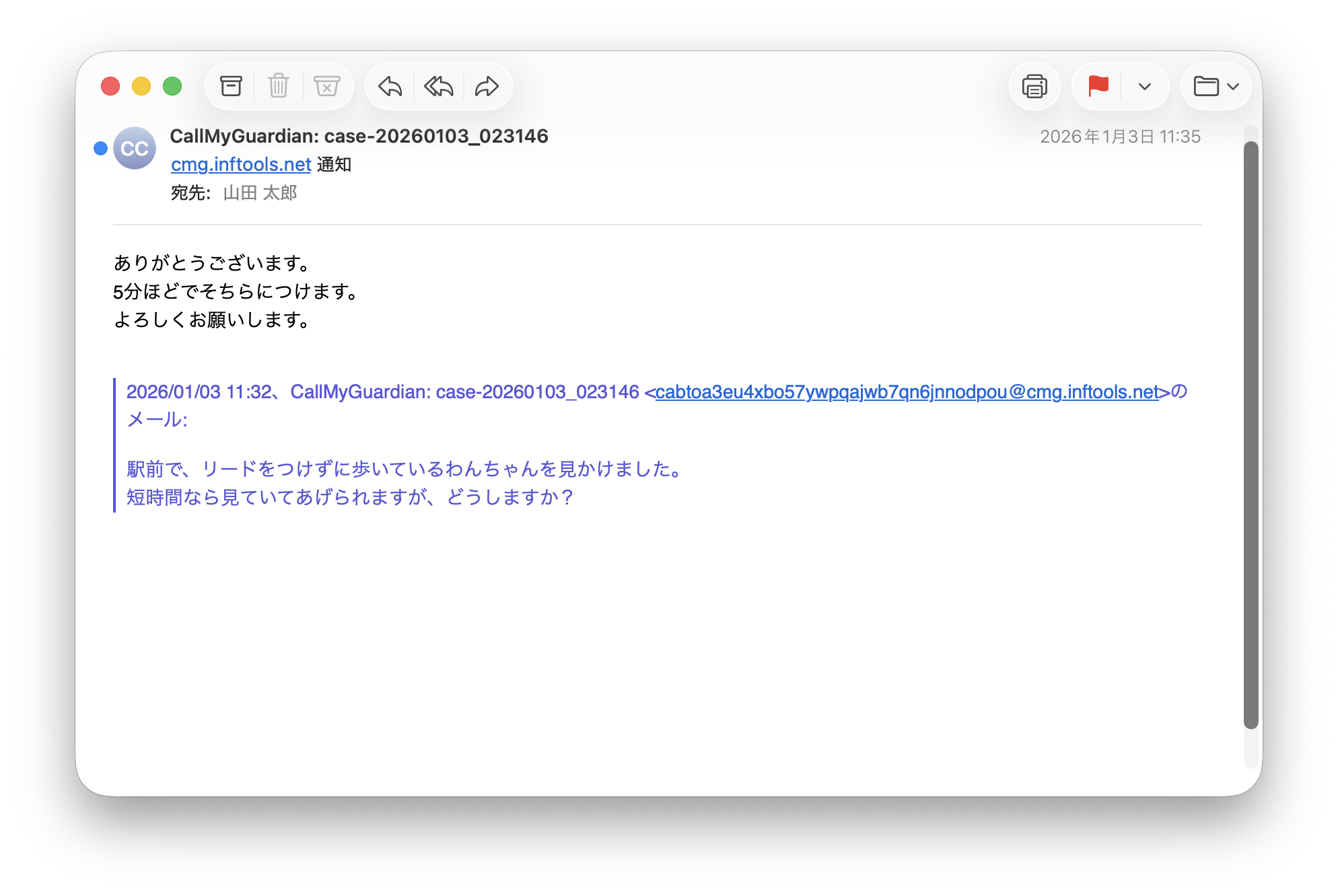Click the date 2026年1月3日 11:35
1338x896 pixels.
(x=1120, y=137)
